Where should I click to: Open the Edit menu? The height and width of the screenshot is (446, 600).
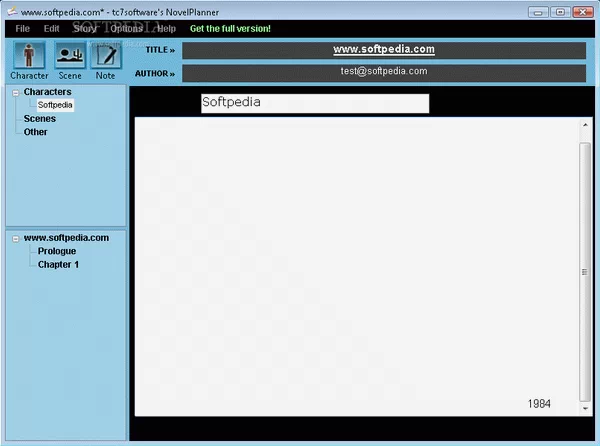point(51,29)
